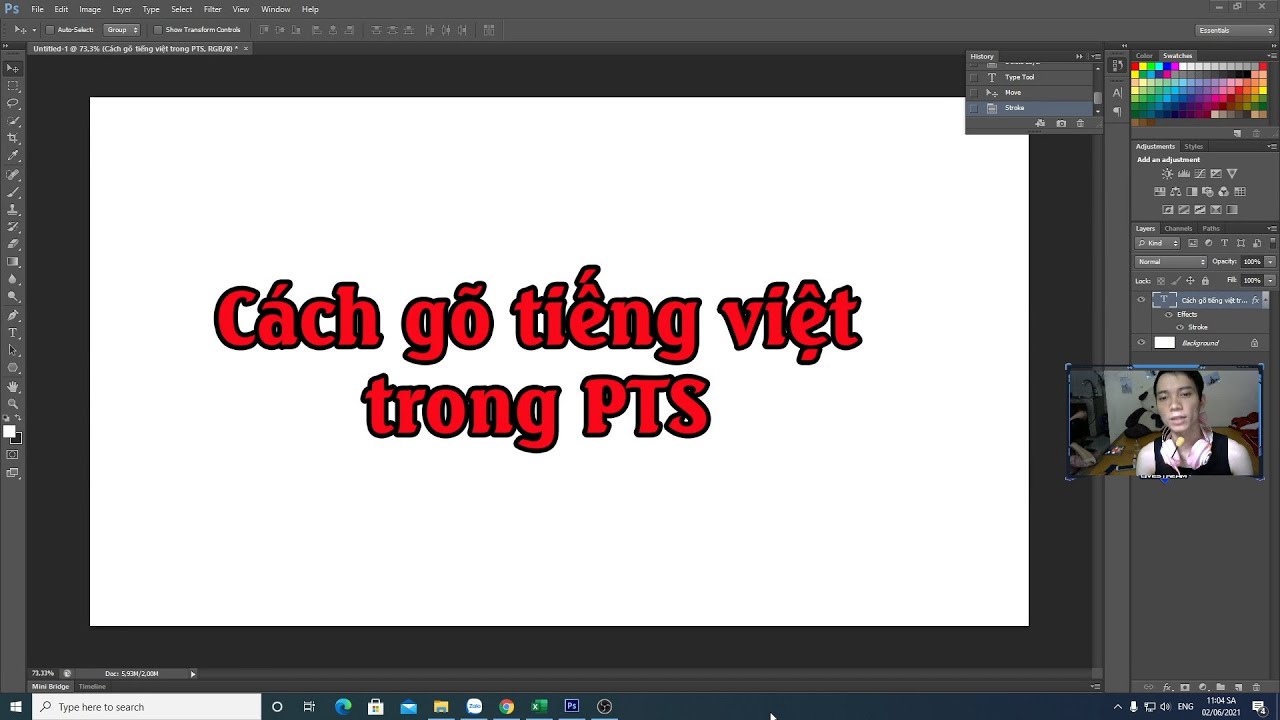Viewport: 1280px width, 720px height.
Task: Switch to the Color tab
Action: (x=1144, y=56)
